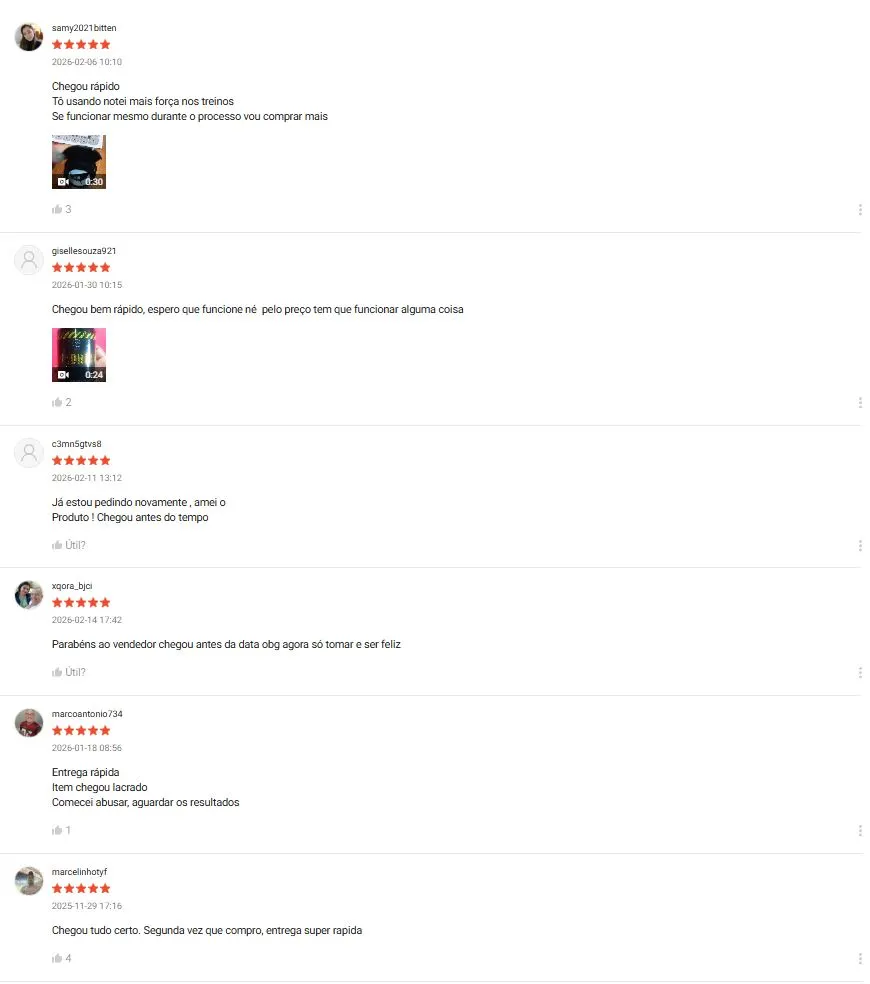The width and height of the screenshot is (870, 984).
Task: Open three-dot menu on marcoantonio734's review
Action: [x=859, y=831]
